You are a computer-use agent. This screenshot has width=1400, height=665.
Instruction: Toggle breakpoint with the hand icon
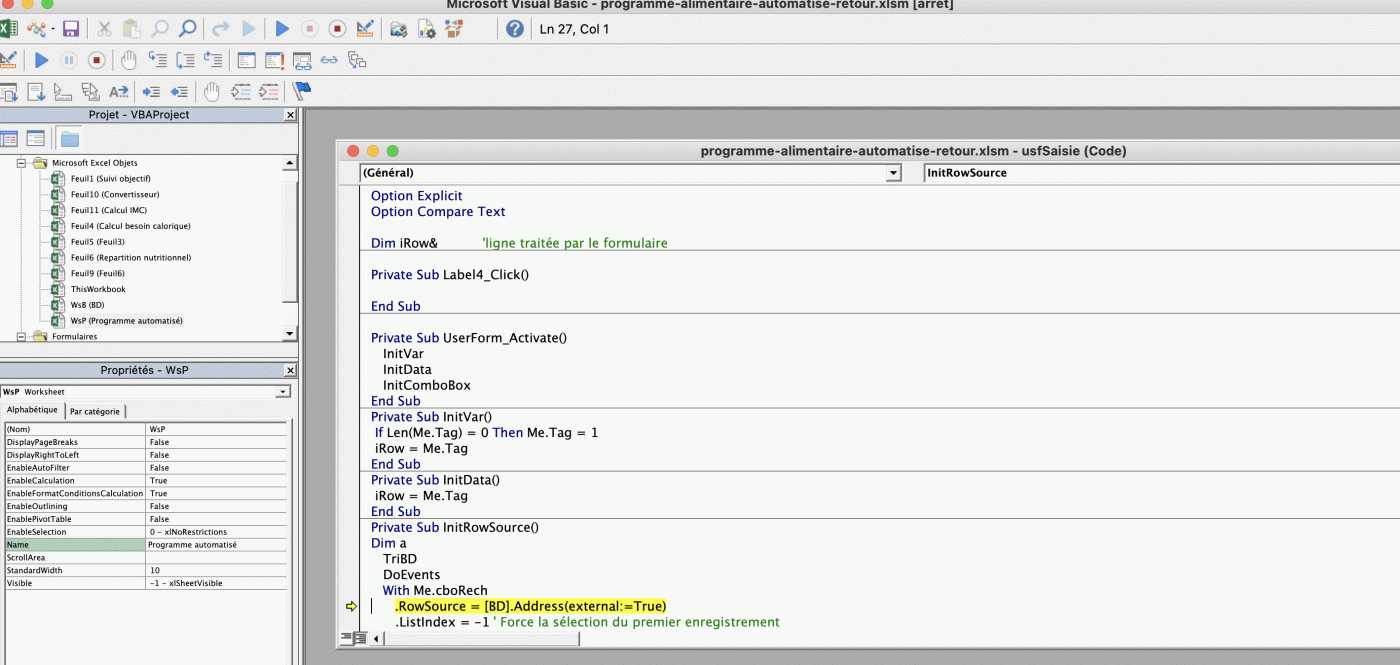click(x=129, y=60)
